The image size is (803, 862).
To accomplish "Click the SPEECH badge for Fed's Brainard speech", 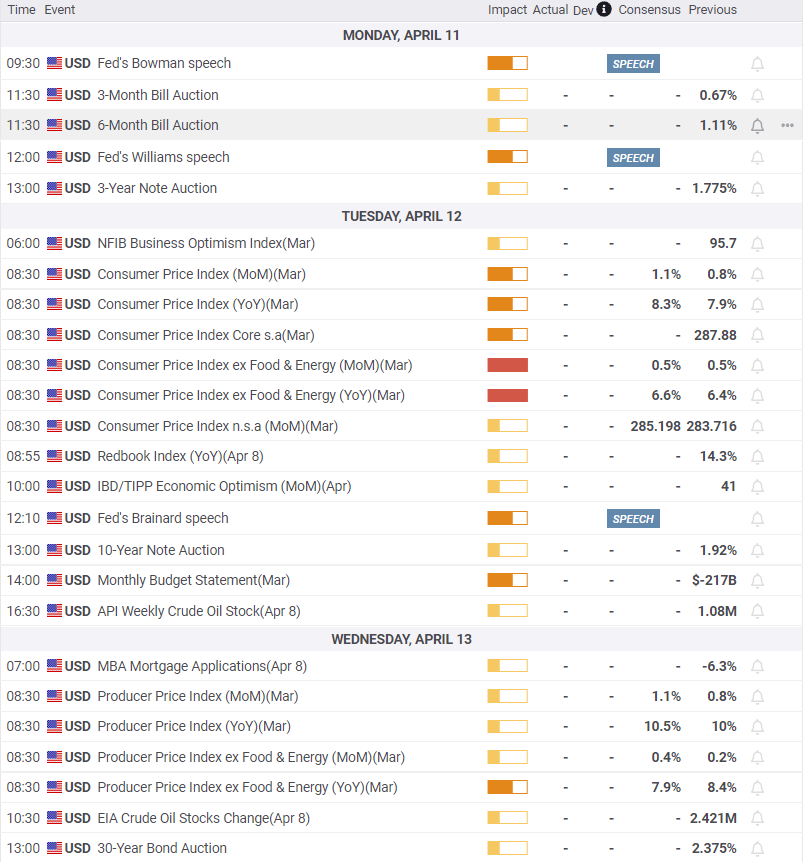I will [x=633, y=519].
